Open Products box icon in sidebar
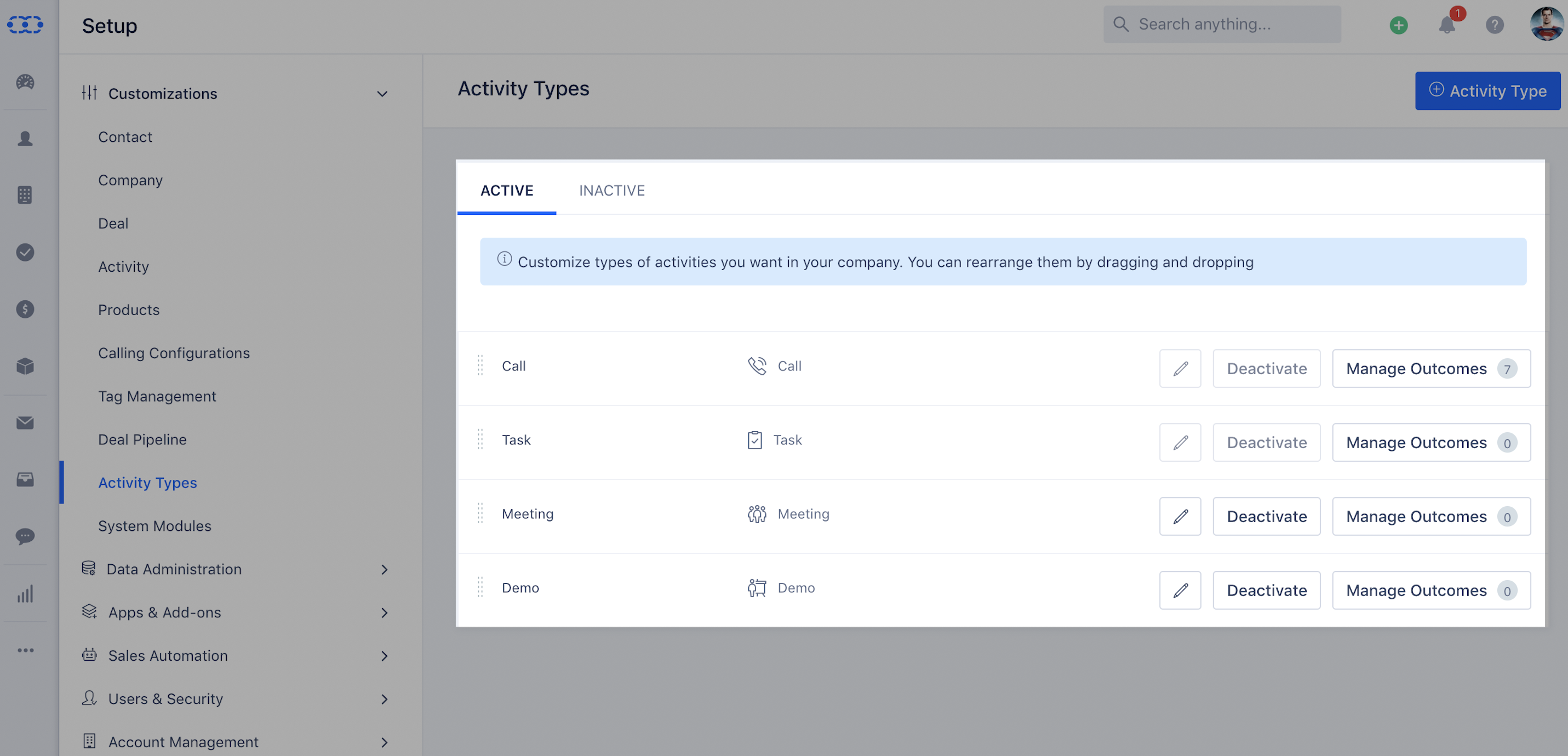Image resolution: width=1568 pixels, height=756 pixels. (x=25, y=366)
